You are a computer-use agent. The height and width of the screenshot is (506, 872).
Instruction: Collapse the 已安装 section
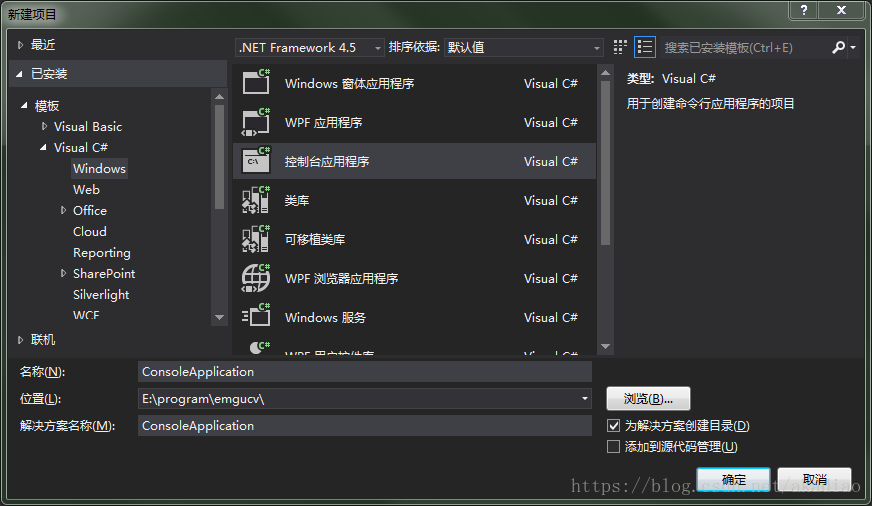coord(19,73)
